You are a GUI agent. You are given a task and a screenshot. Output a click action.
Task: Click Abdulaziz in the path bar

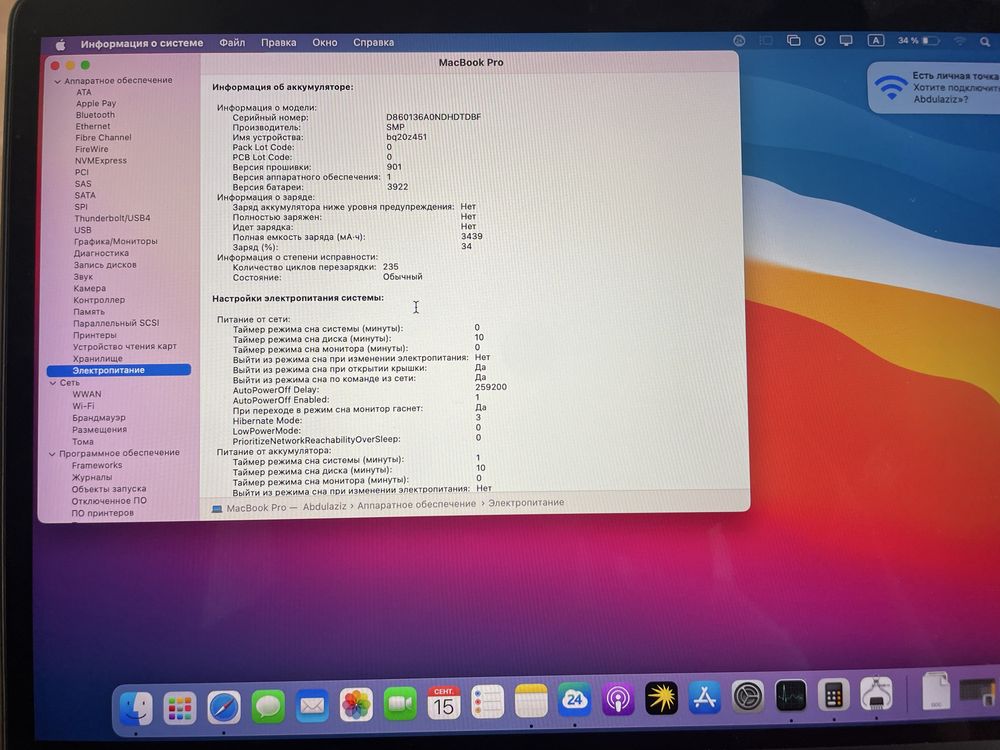coord(324,506)
